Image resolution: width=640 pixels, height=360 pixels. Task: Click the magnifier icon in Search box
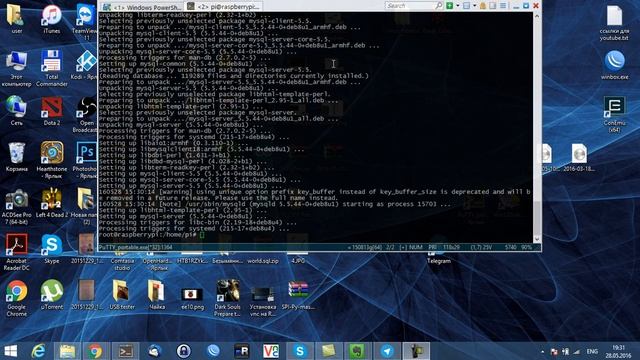(x=439, y=6)
